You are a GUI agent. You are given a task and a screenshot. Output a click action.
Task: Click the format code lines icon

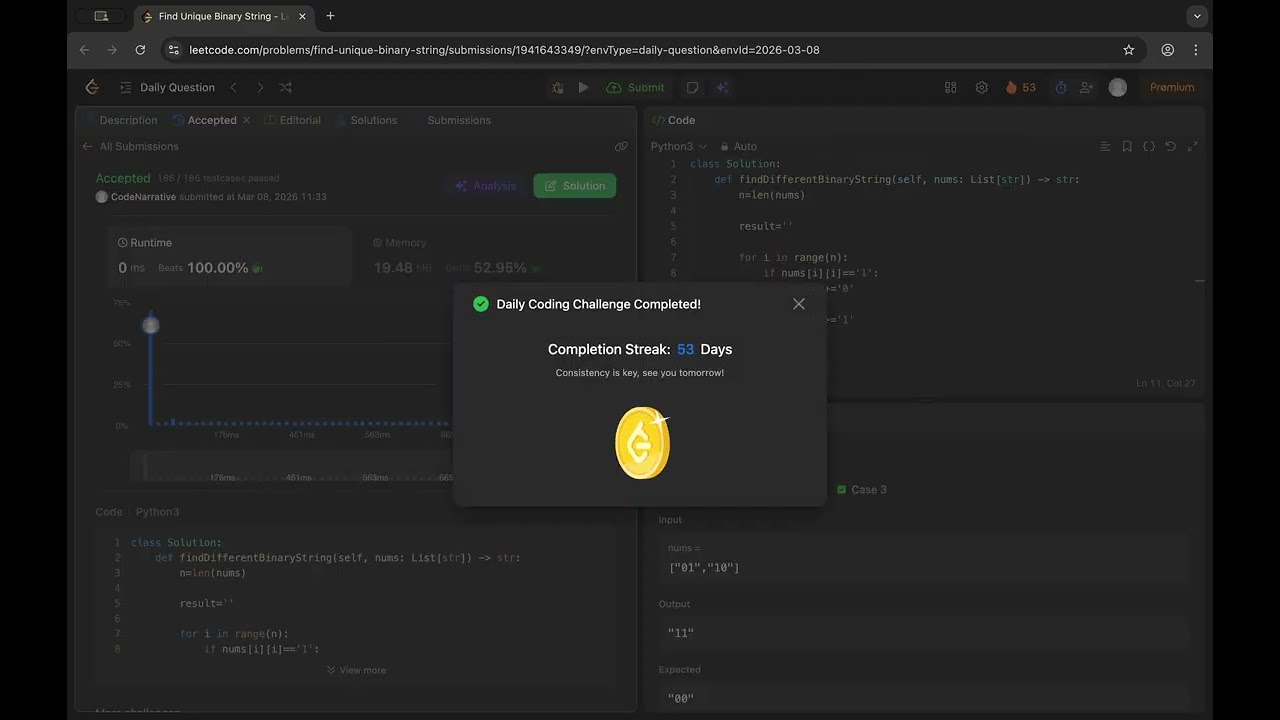[1105, 146]
